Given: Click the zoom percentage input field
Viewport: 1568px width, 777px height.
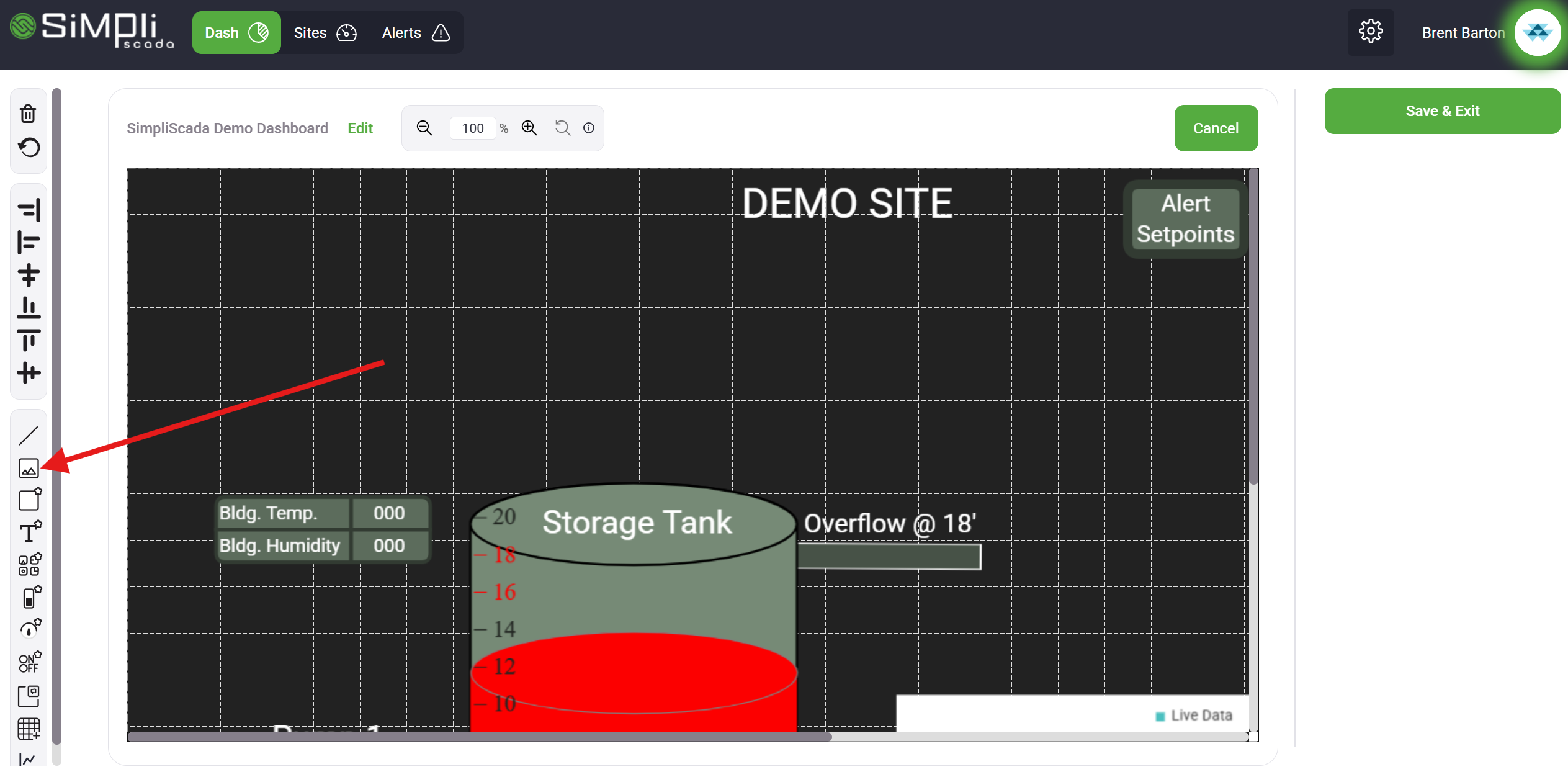Looking at the screenshot, I should [473, 128].
